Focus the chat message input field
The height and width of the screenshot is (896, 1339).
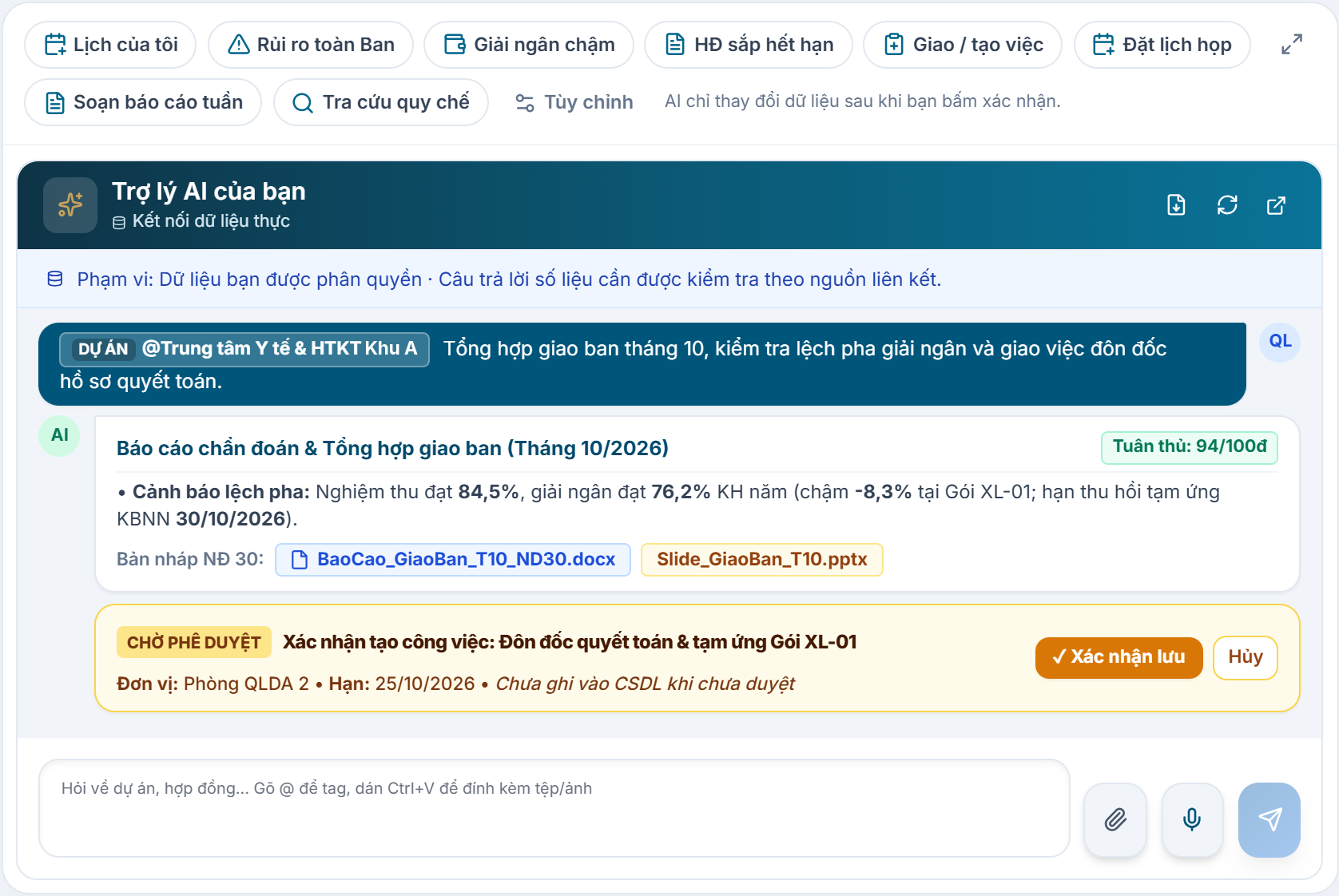(x=554, y=808)
